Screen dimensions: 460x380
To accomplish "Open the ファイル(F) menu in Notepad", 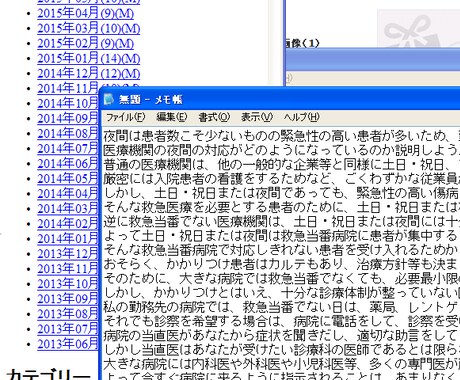I will tap(125, 117).
